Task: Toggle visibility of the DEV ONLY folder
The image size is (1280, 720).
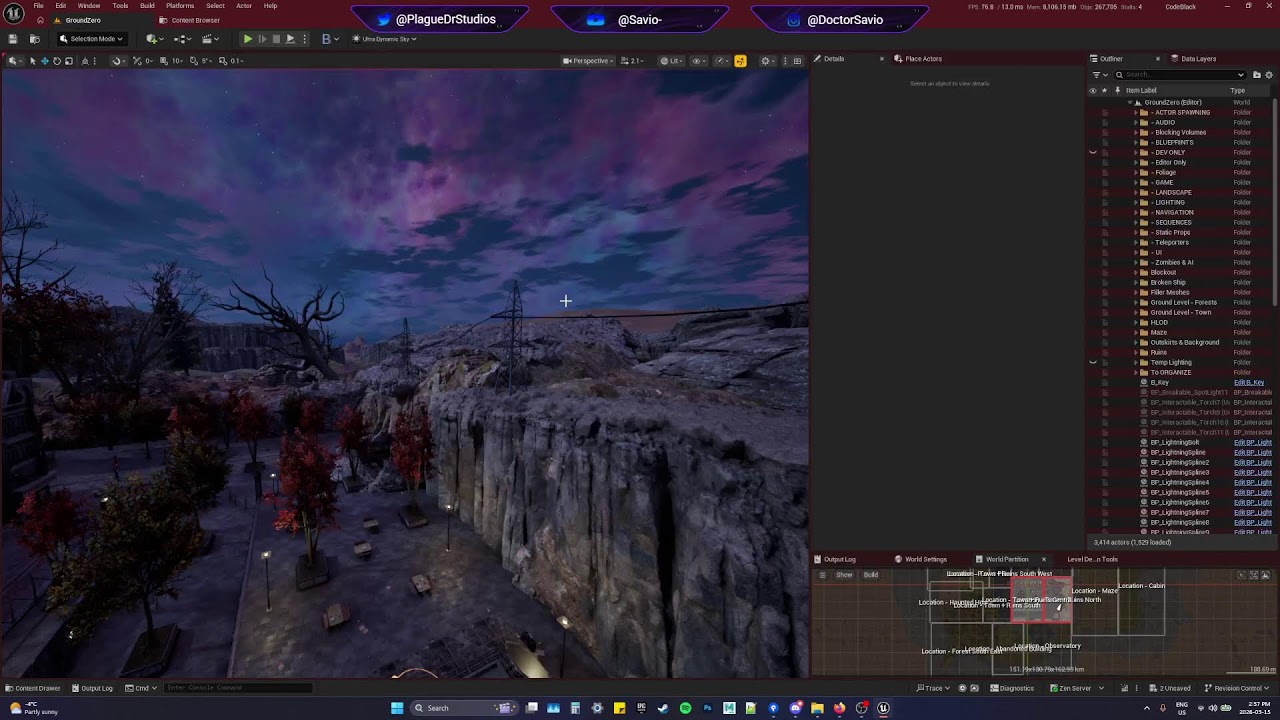Action: coord(1093,152)
